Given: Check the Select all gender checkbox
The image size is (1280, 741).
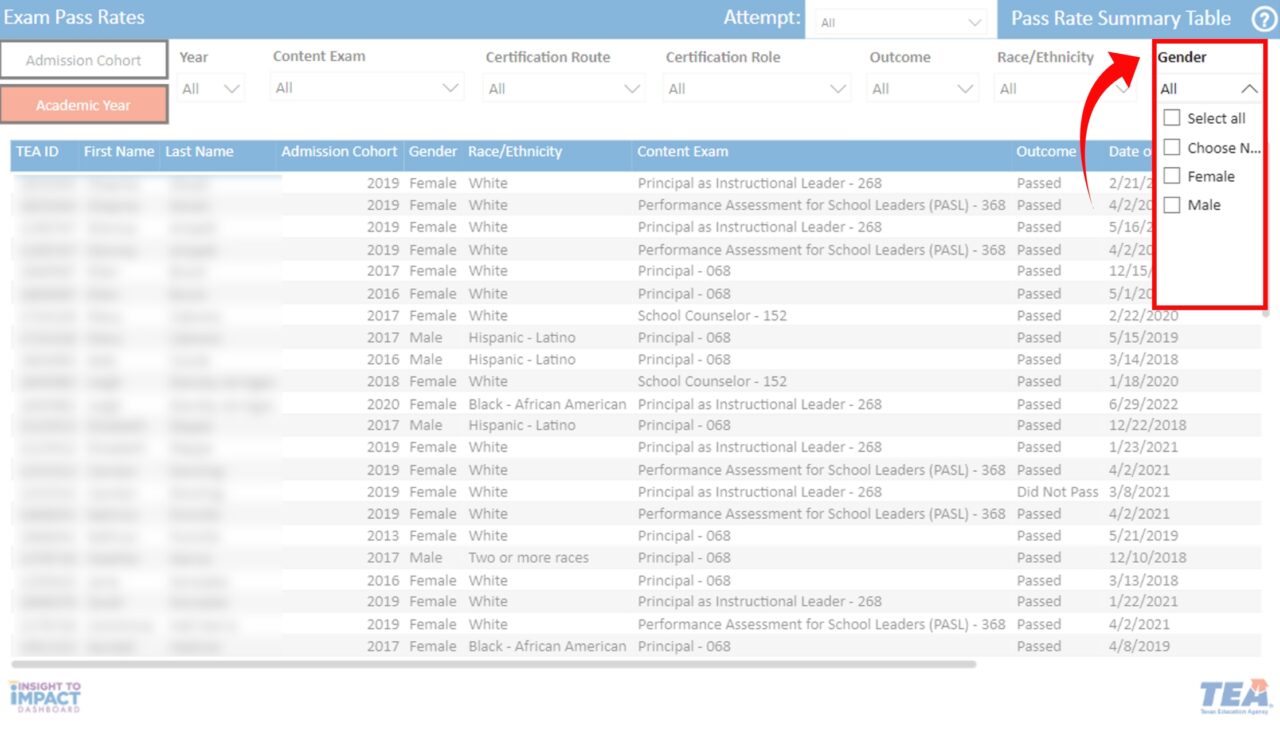Looking at the screenshot, I should 1172,118.
